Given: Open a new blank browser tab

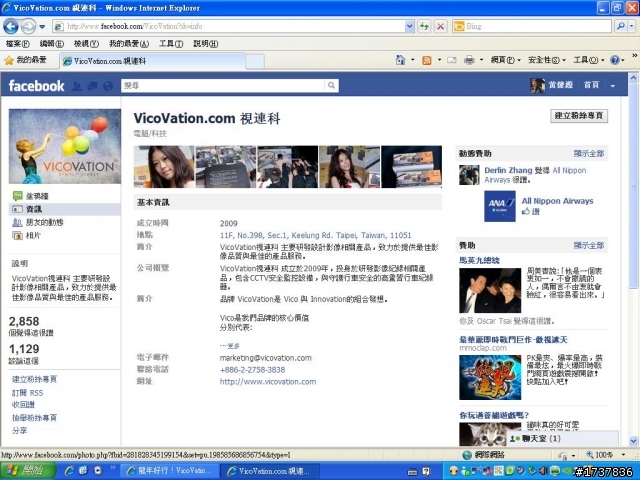Looking at the screenshot, I should coord(255,62).
